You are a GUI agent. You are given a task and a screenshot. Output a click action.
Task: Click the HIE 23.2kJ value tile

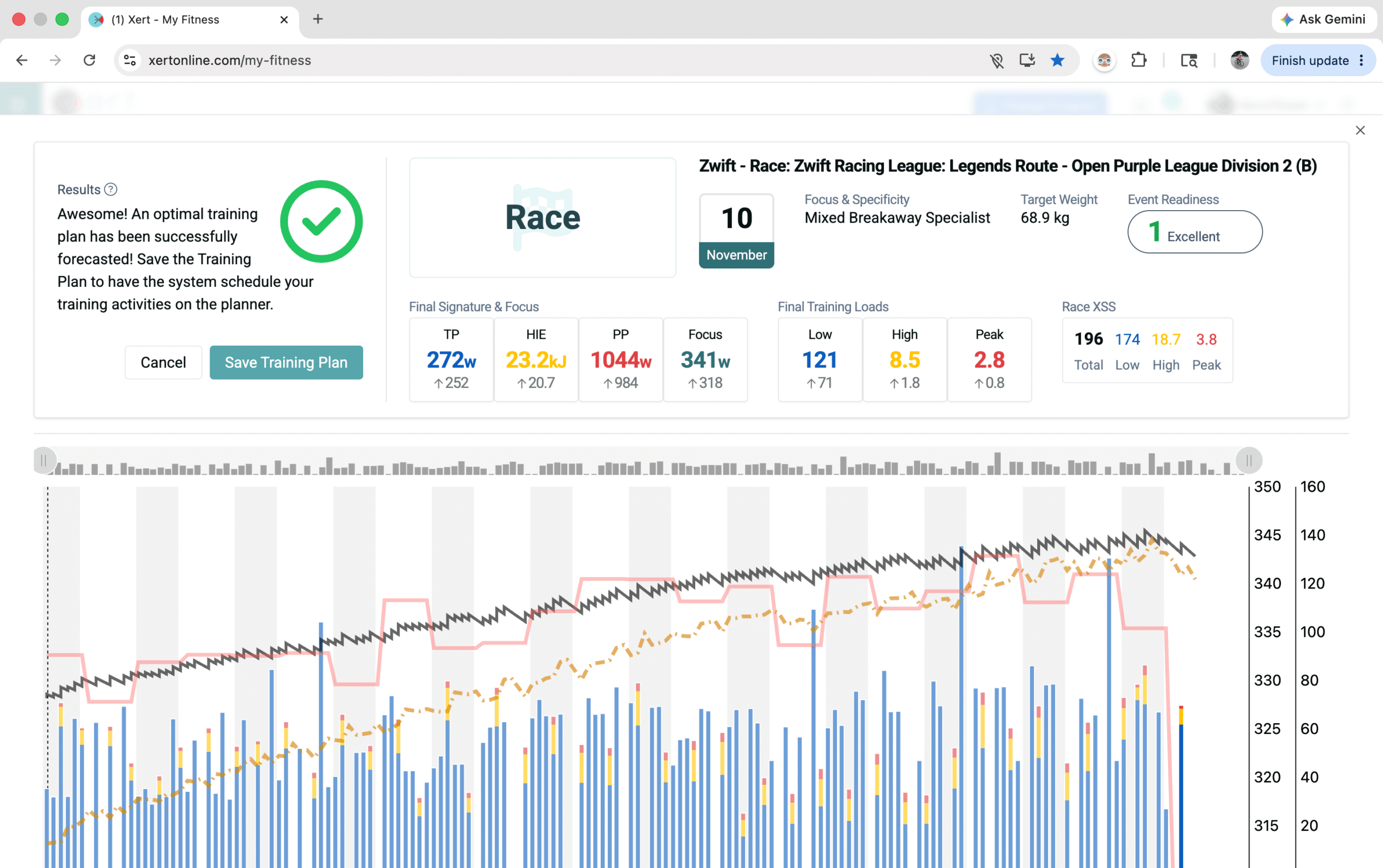click(535, 359)
